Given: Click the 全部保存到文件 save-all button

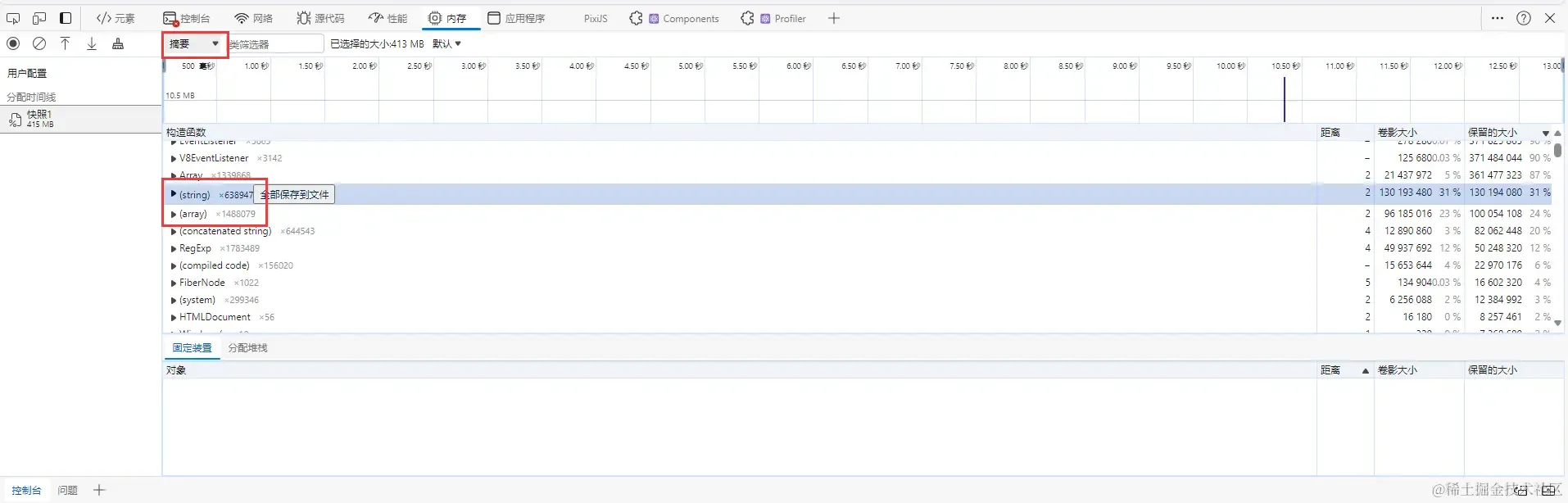Looking at the screenshot, I should point(295,194).
